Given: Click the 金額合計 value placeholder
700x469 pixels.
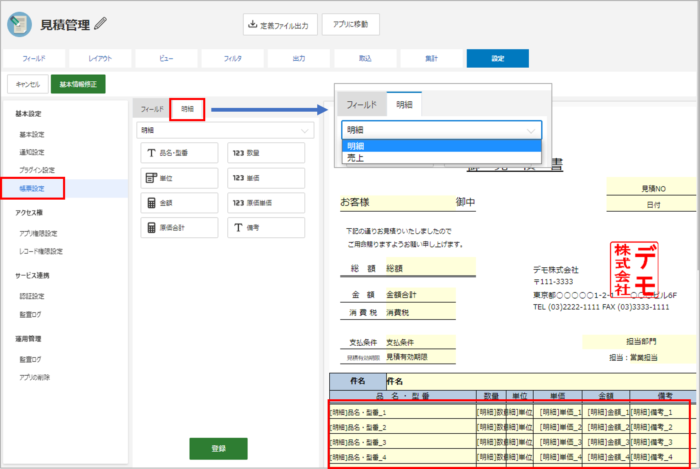Looking at the screenshot, I should pos(421,295).
